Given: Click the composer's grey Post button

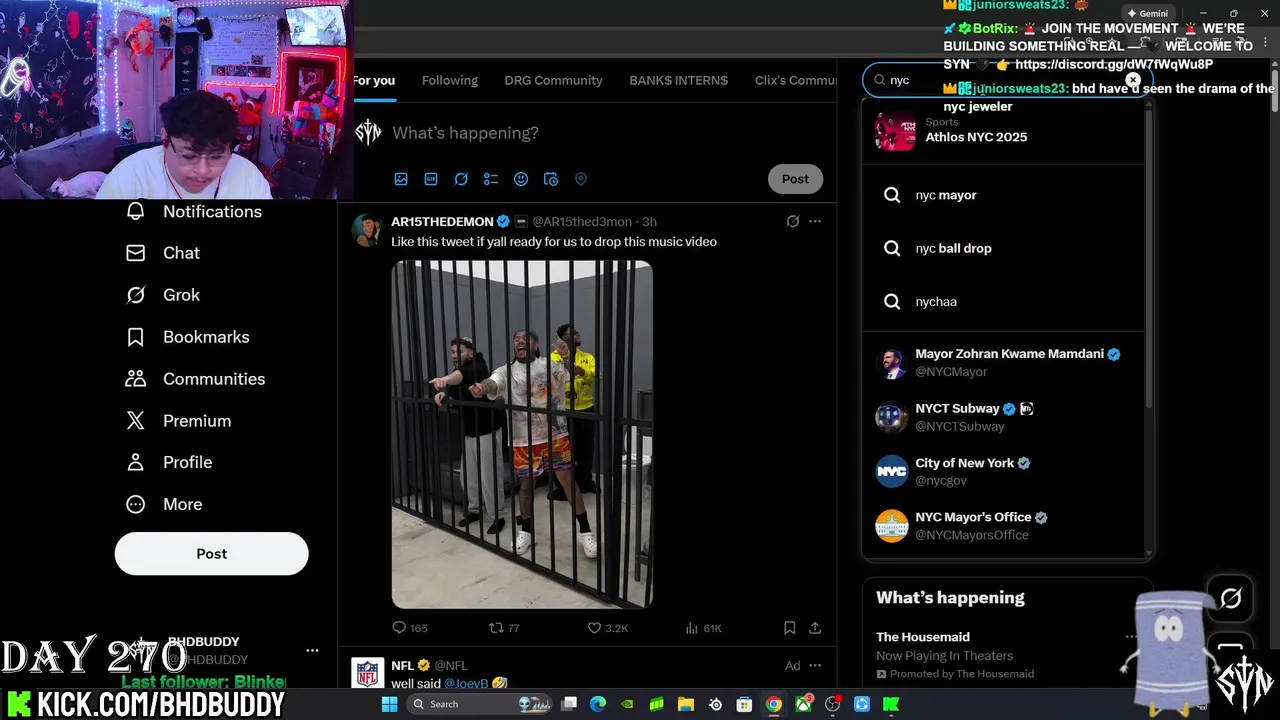Looking at the screenshot, I should (x=795, y=179).
